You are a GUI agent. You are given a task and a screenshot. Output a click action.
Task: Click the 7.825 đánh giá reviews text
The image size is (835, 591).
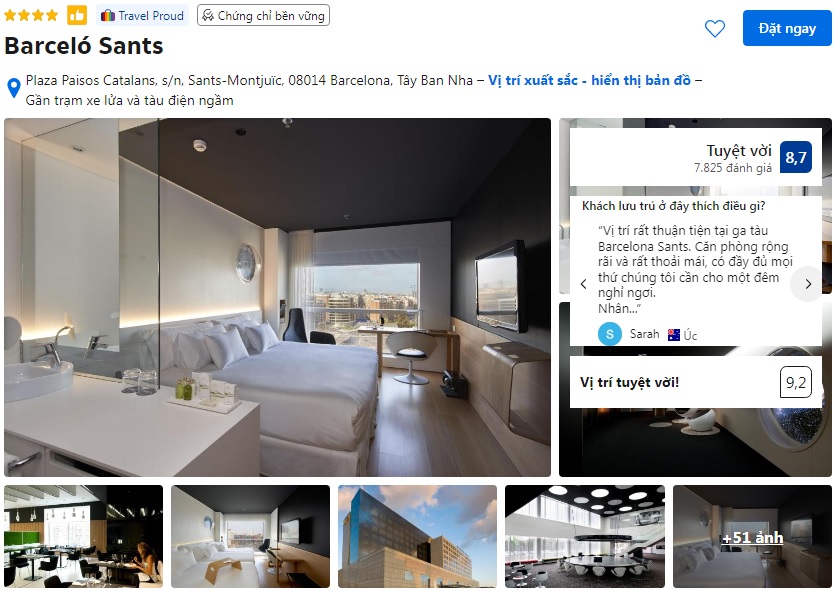[732, 168]
